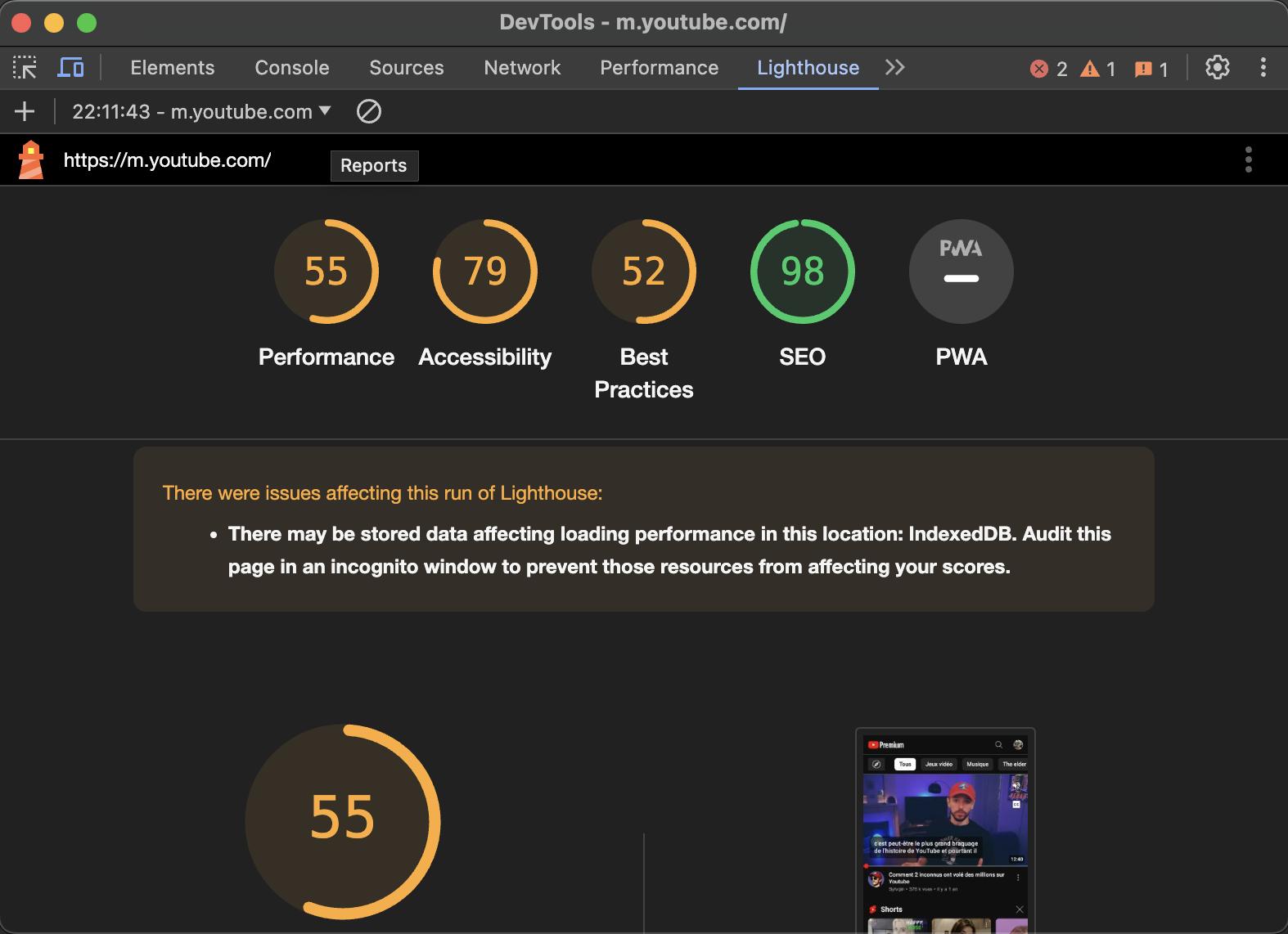The image size is (1288, 934).
Task: Toggle the device toolbar icon
Action: [x=70, y=68]
